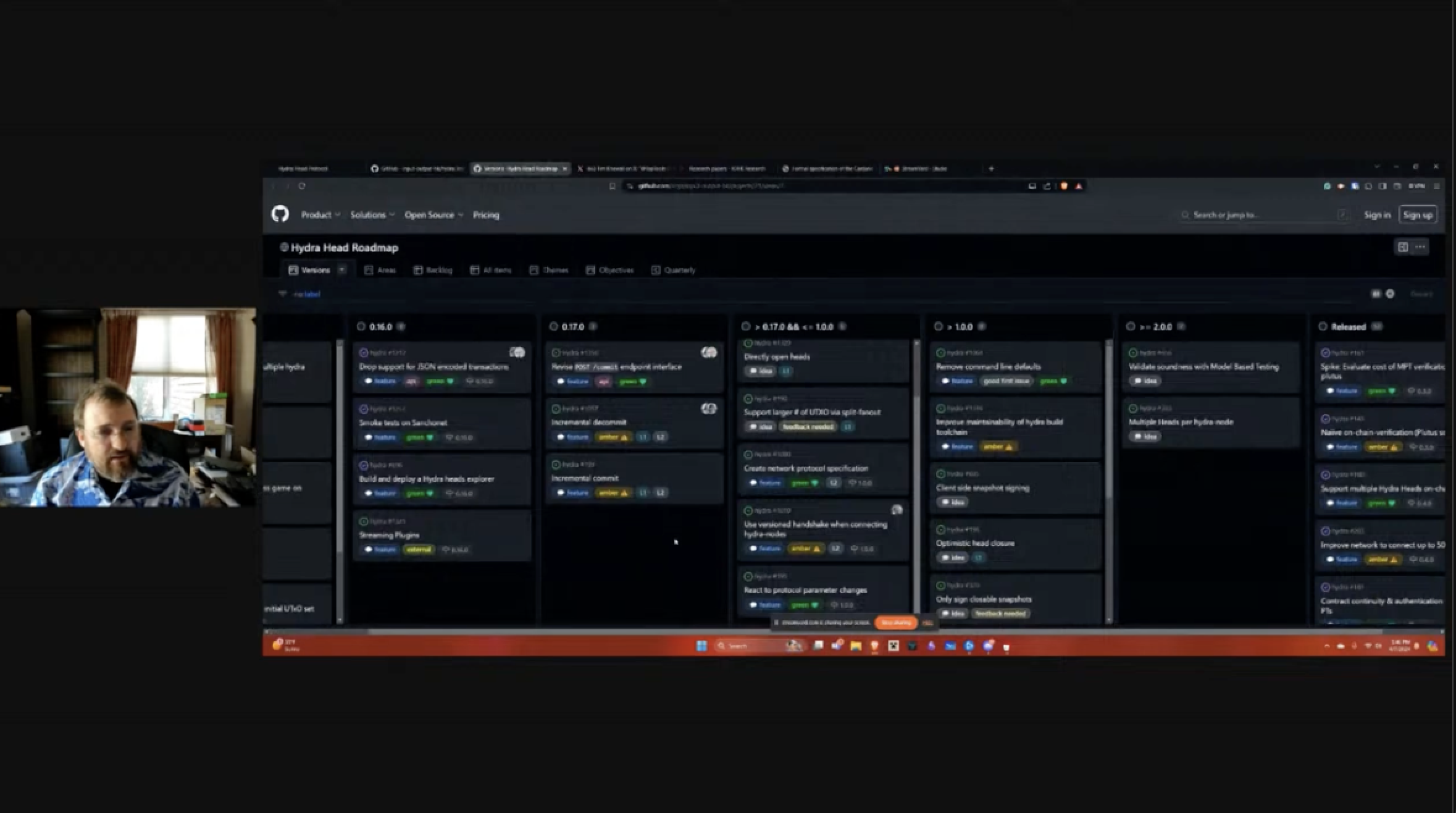1456x813 pixels.
Task: Select circle toggle for 0.17.0 column
Action: [x=553, y=327]
